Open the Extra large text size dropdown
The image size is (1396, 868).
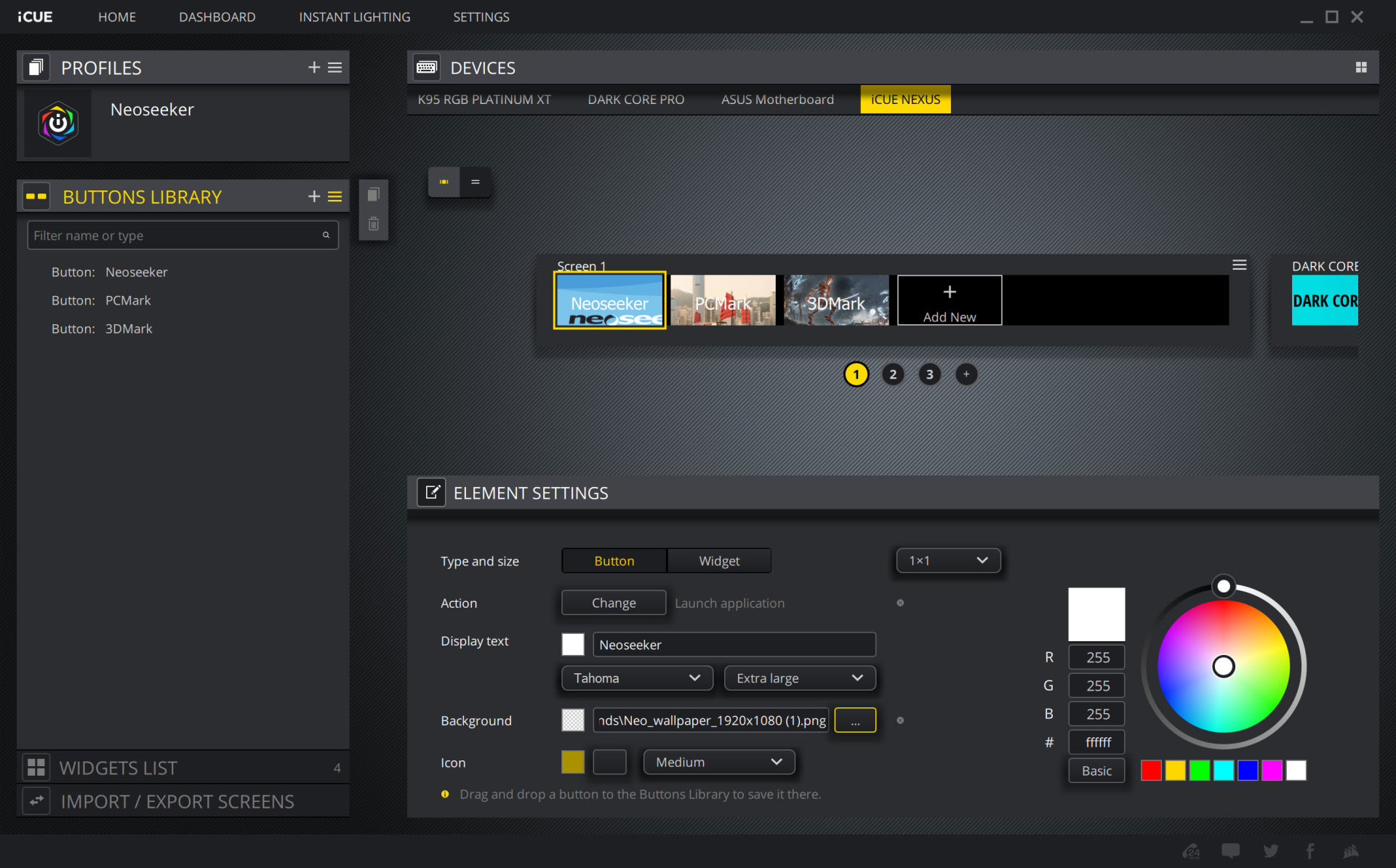pyautogui.click(x=800, y=678)
